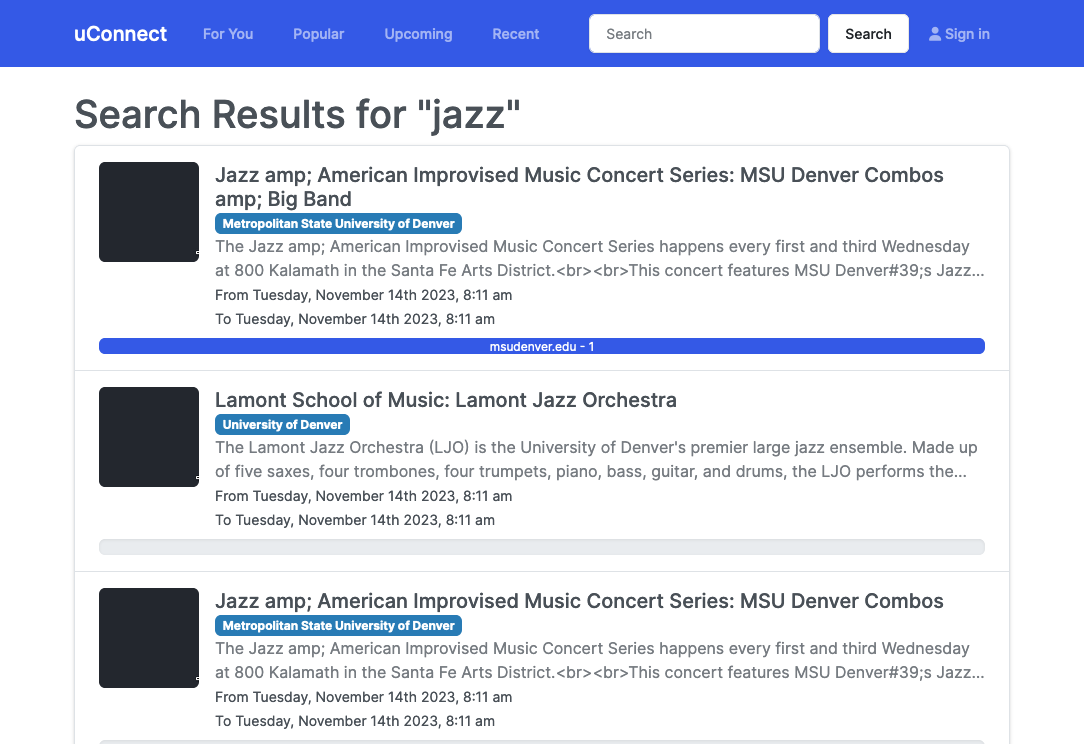Open the For You tab
This screenshot has height=744, width=1084.
coord(228,33)
